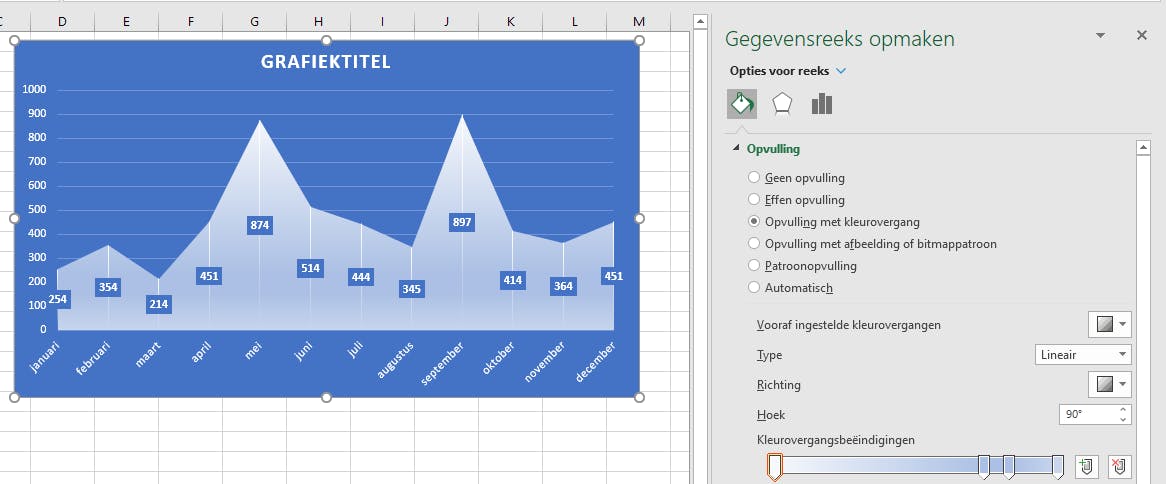This screenshot has width=1166, height=484.
Task: Open the Fill & Line paint bucket tab
Action: coord(741,103)
